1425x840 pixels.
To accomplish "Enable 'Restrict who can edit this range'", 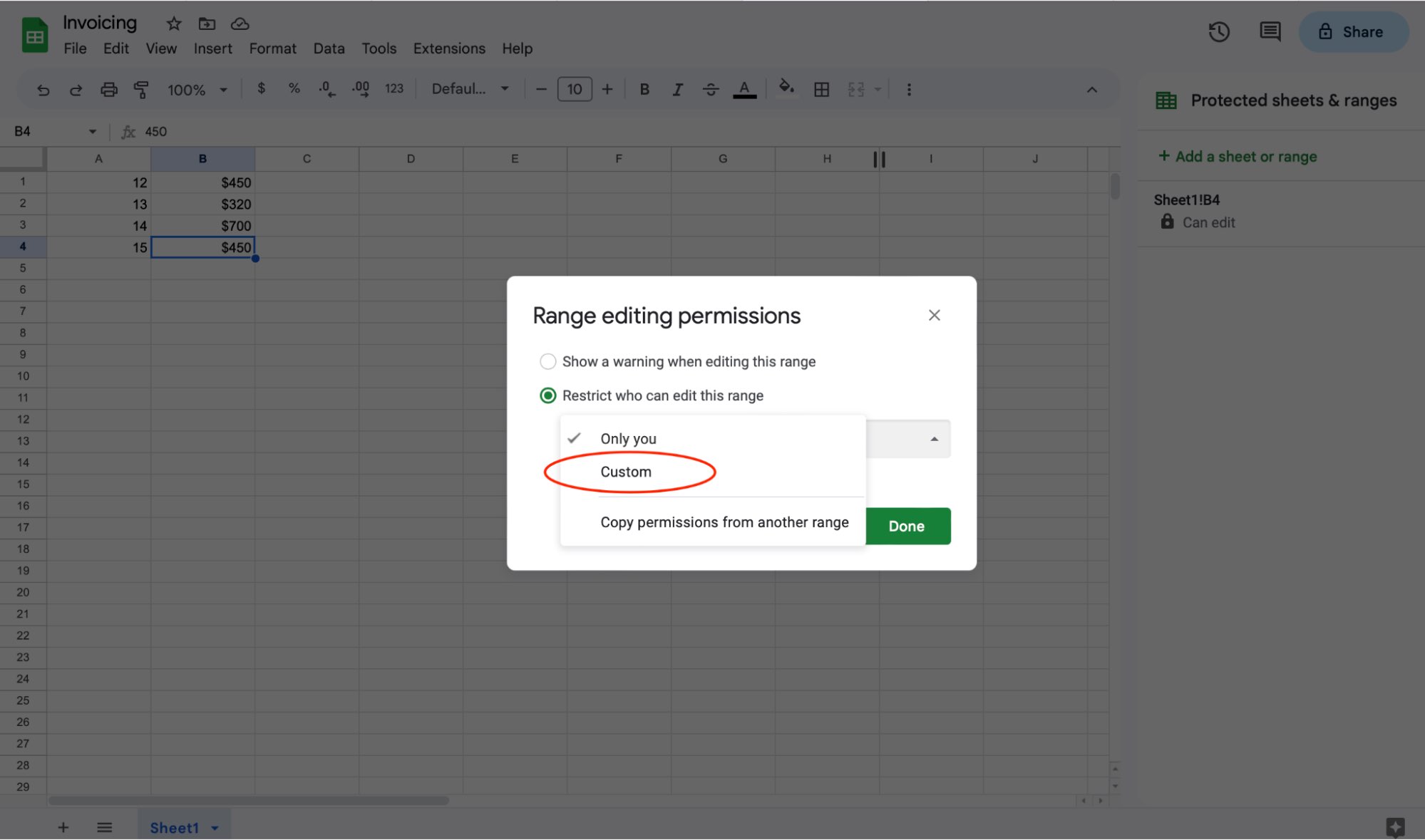I will coord(548,395).
